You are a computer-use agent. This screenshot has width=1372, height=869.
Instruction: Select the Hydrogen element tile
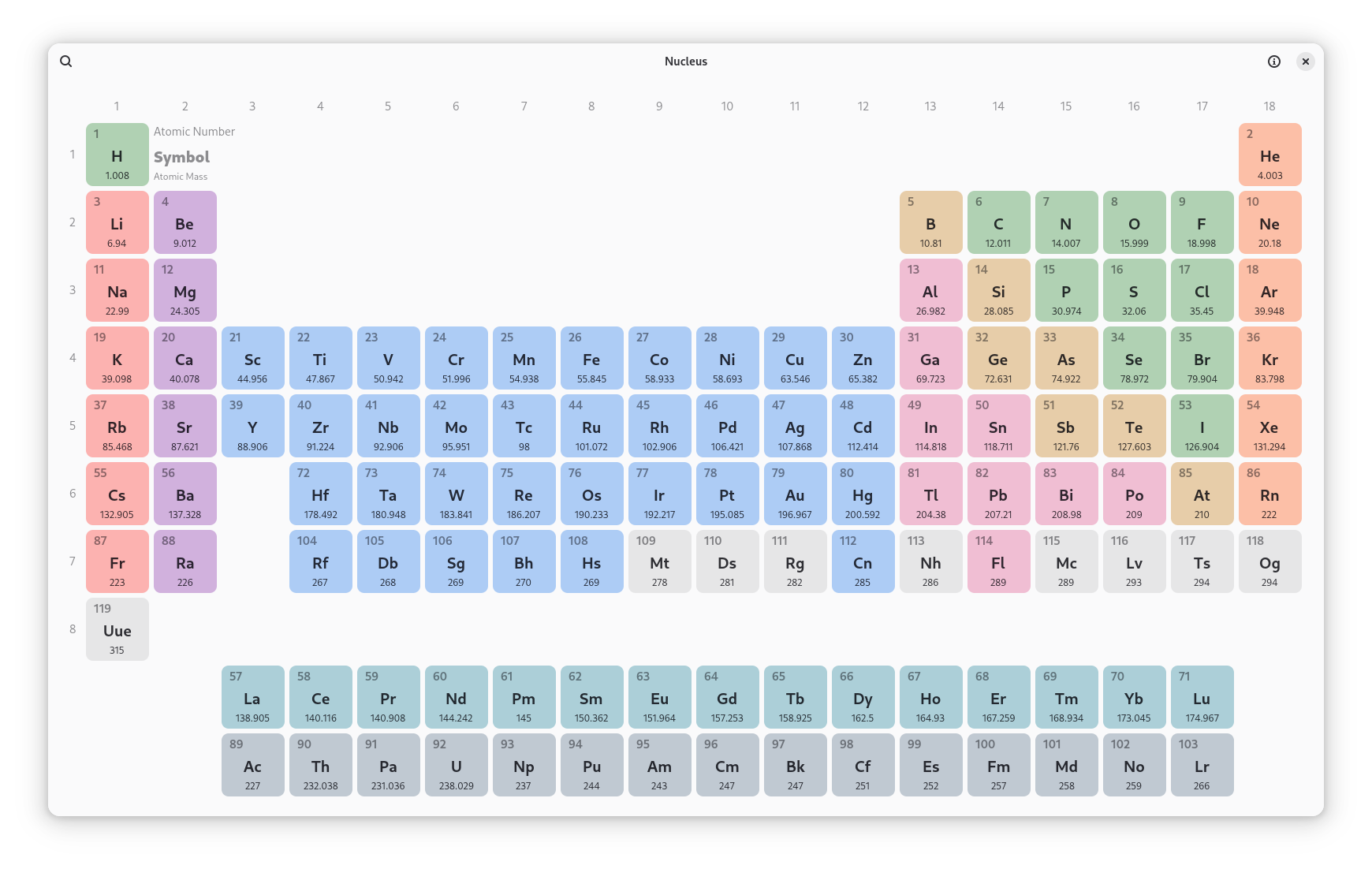click(x=117, y=155)
